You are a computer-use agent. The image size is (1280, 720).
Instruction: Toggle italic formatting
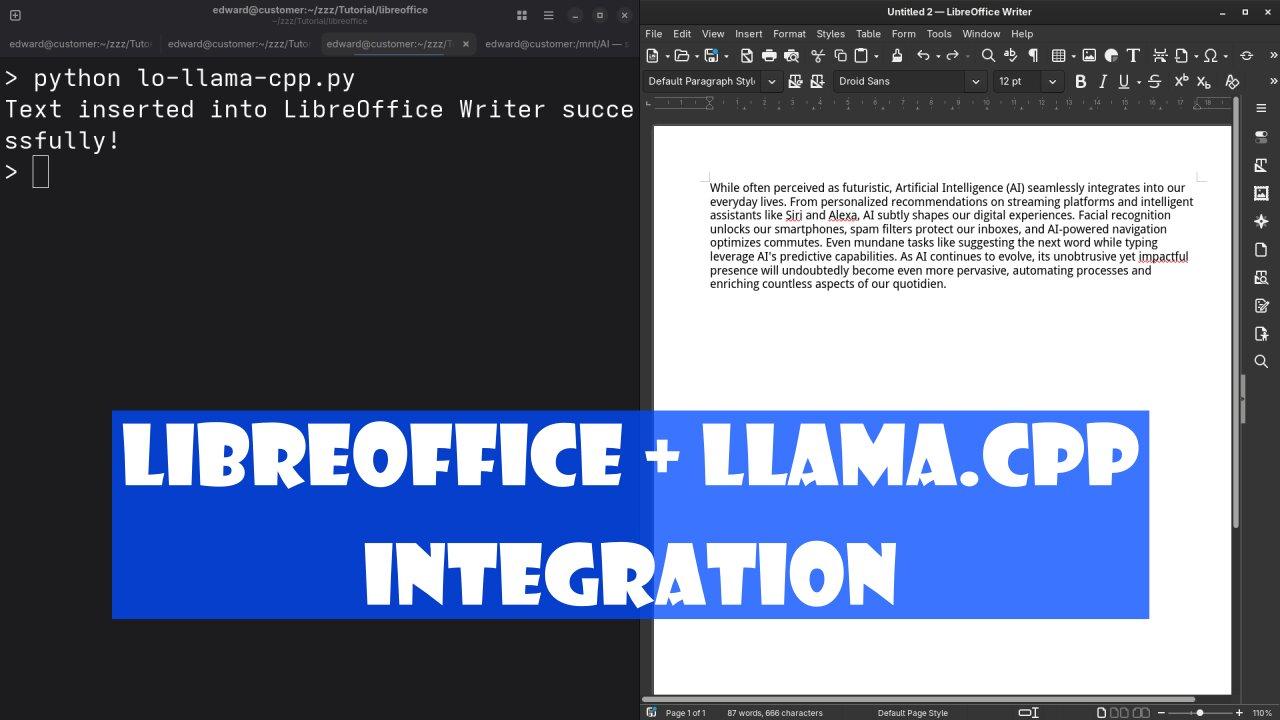click(1102, 81)
